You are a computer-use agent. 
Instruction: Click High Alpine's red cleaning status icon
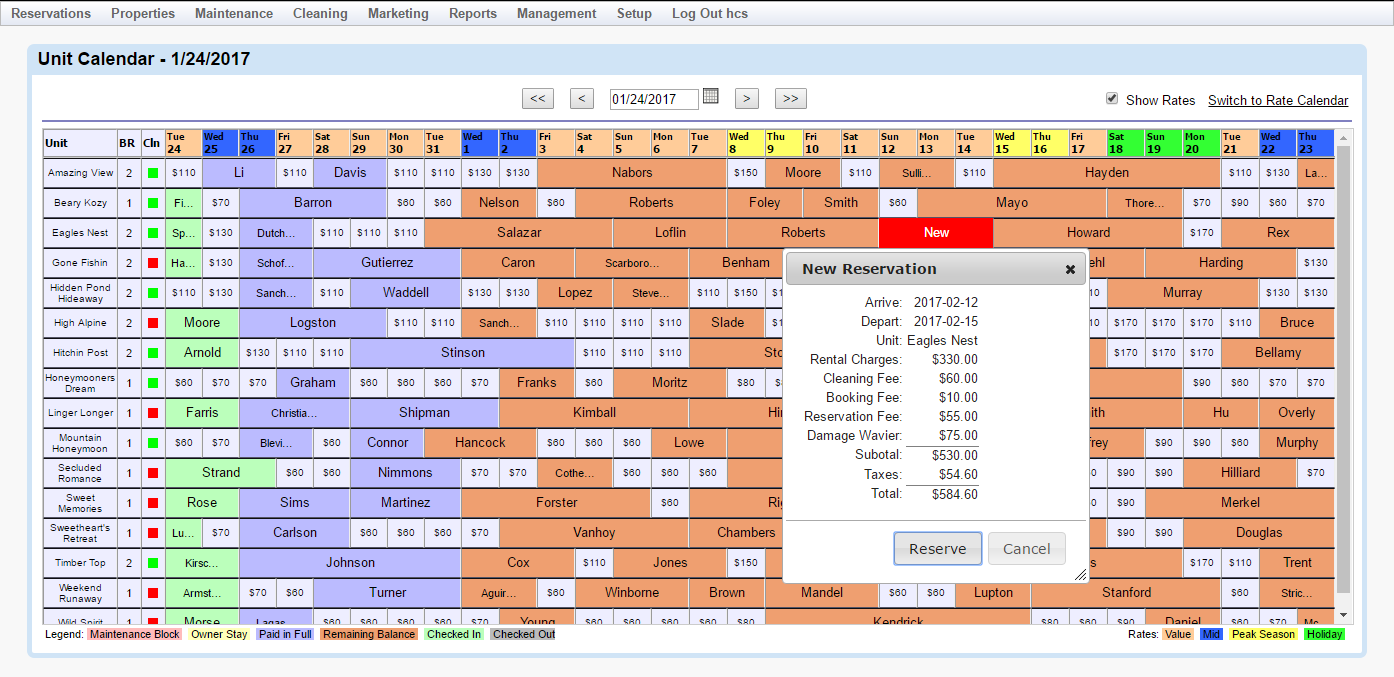tap(151, 322)
